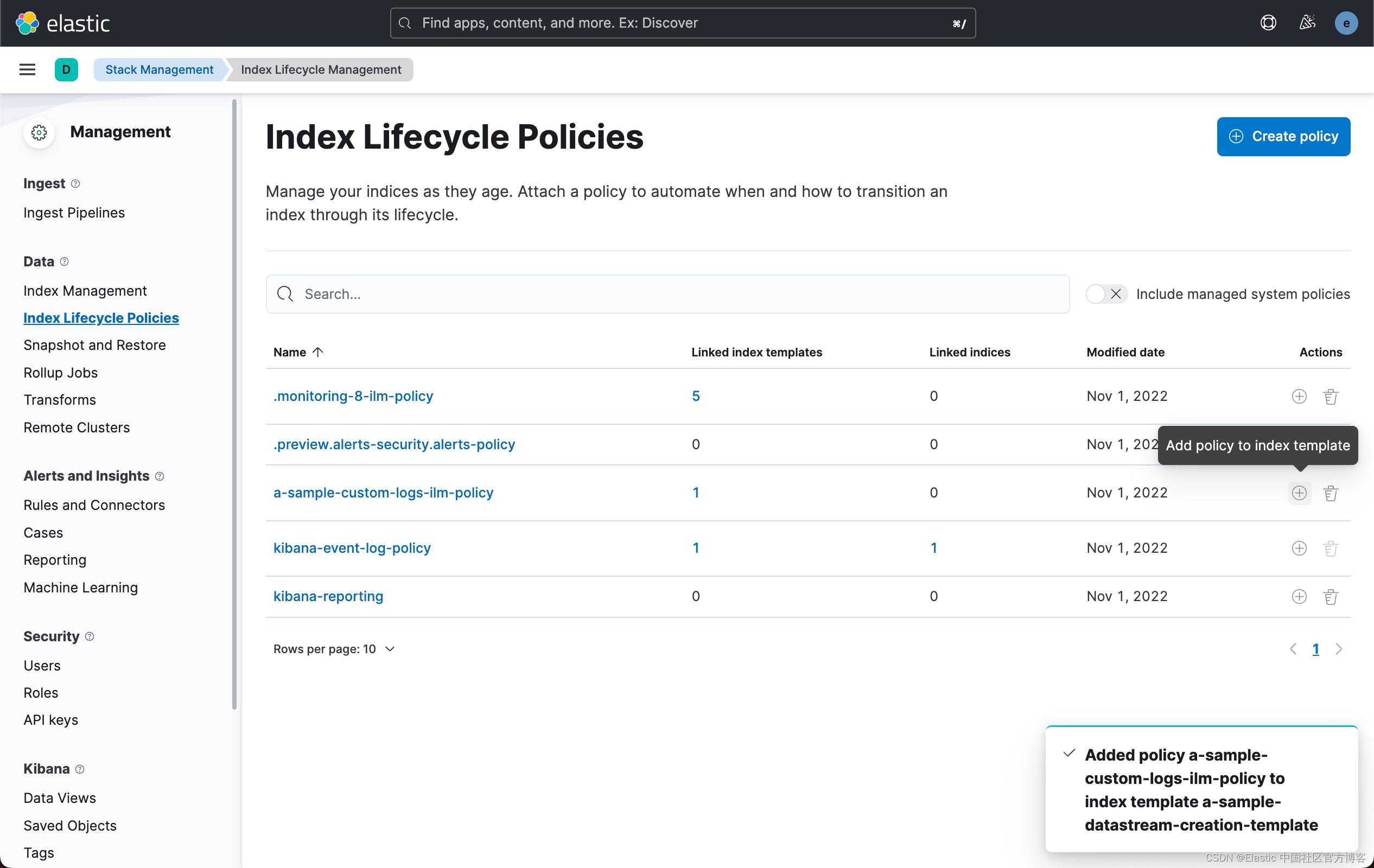Image resolution: width=1374 pixels, height=868 pixels.
Task: Open the hamburger navigation menu
Action: pyautogui.click(x=27, y=69)
